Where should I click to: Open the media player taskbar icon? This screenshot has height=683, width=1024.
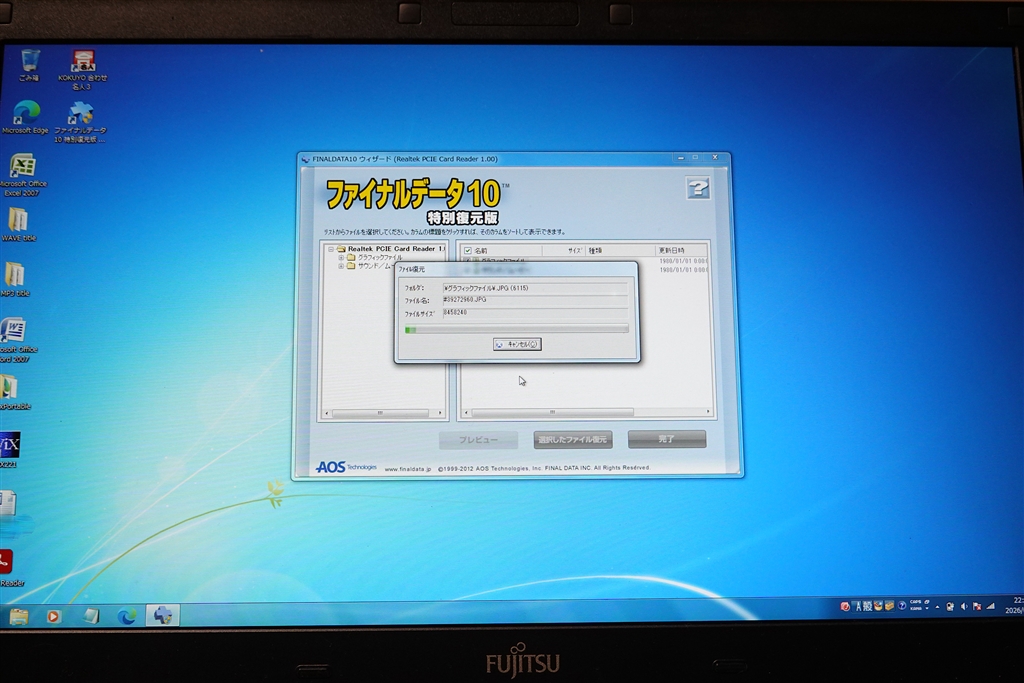[x=54, y=616]
